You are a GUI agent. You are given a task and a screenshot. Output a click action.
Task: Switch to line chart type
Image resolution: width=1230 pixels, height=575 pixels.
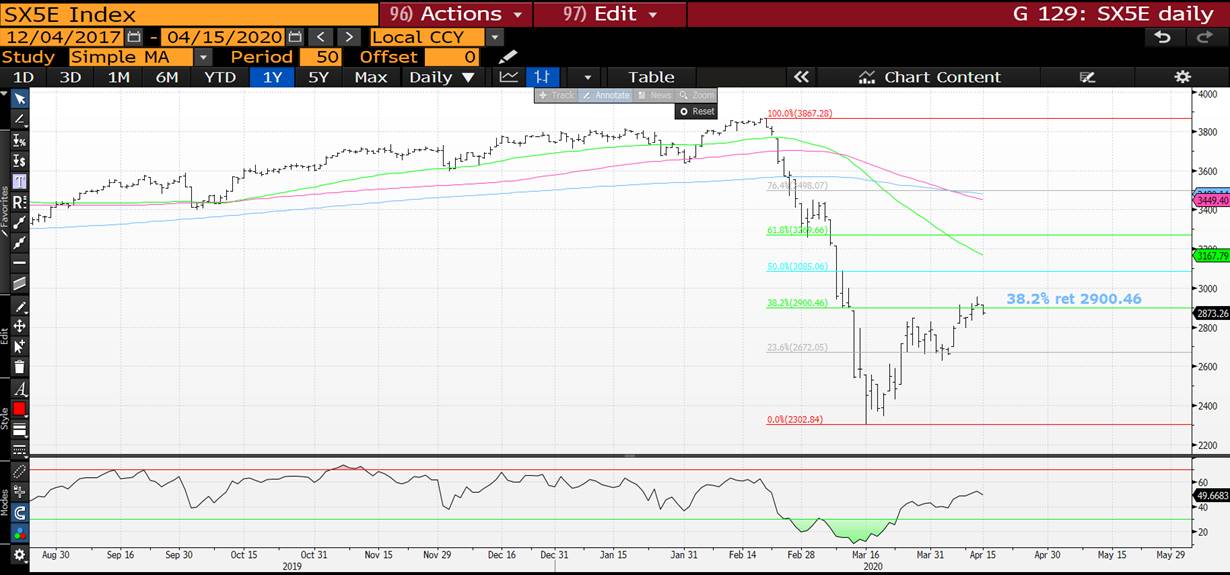pos(509,77)
